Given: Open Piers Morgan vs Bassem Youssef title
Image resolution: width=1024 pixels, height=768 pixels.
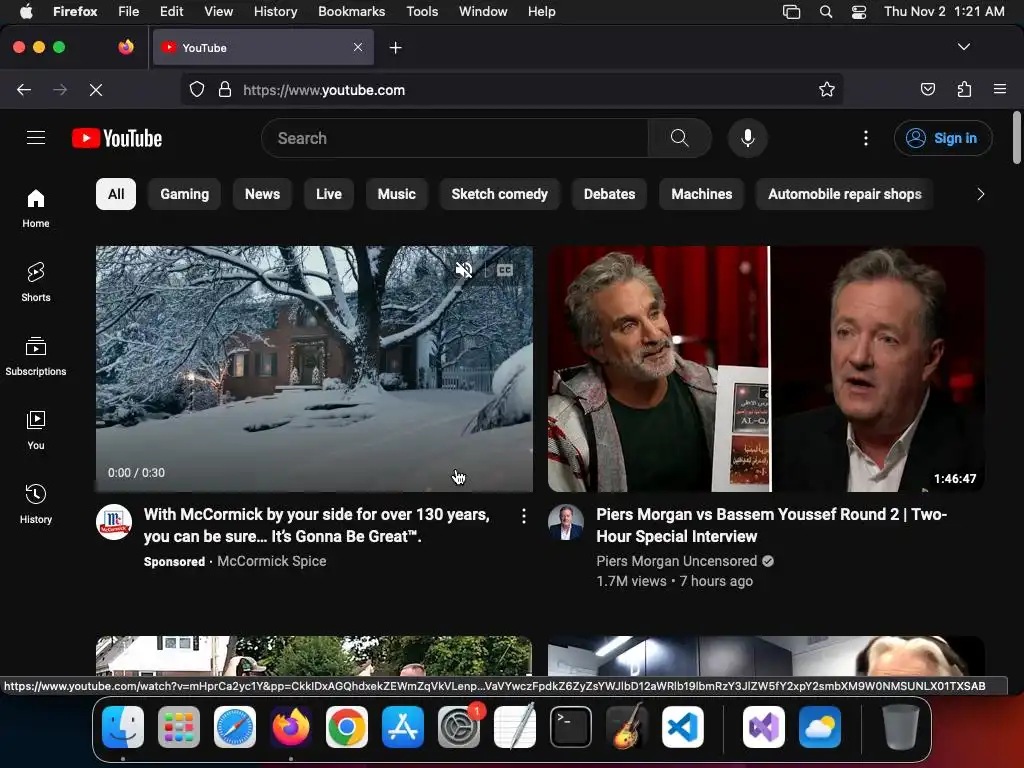Looking at the screenshot, I should tap(771, 525).
